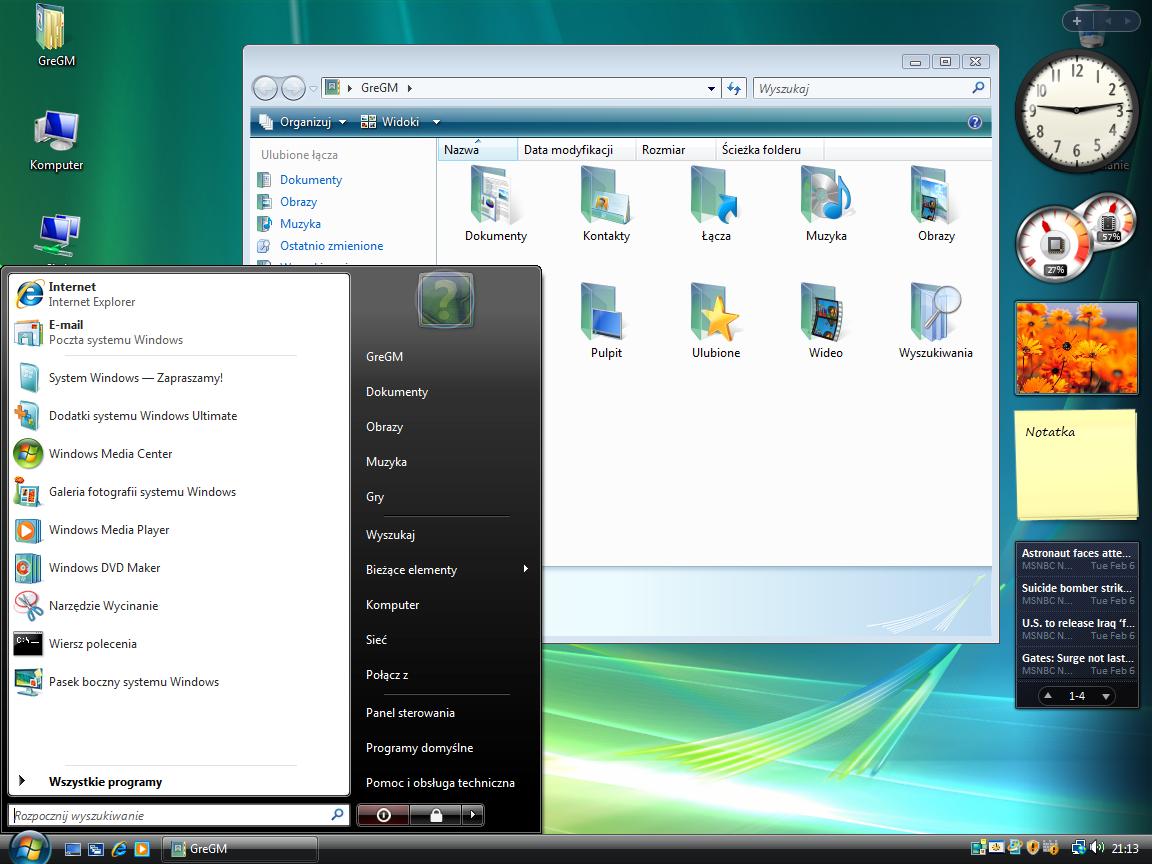This screenshot has height=864, width=1152.
Task: Open the Organizuj dropdown
Action: [302, 122]
